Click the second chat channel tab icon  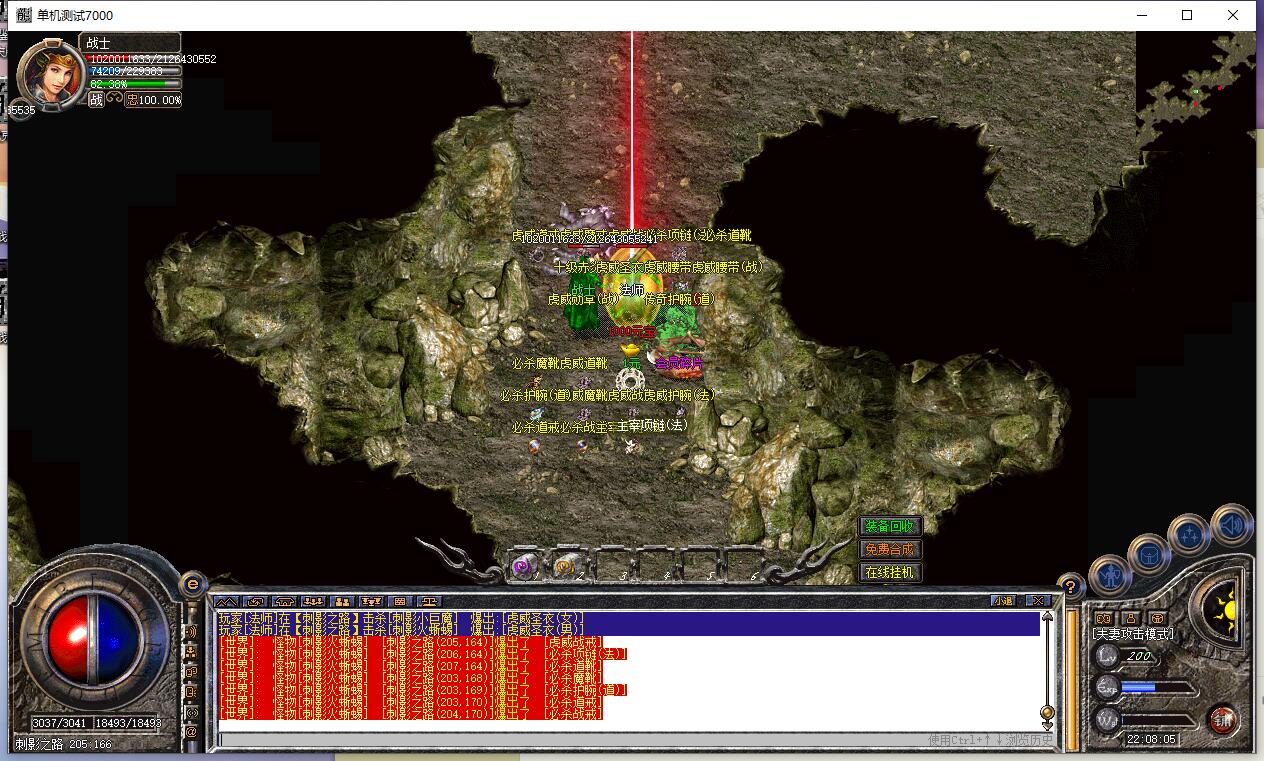click(x=256, y=601)
